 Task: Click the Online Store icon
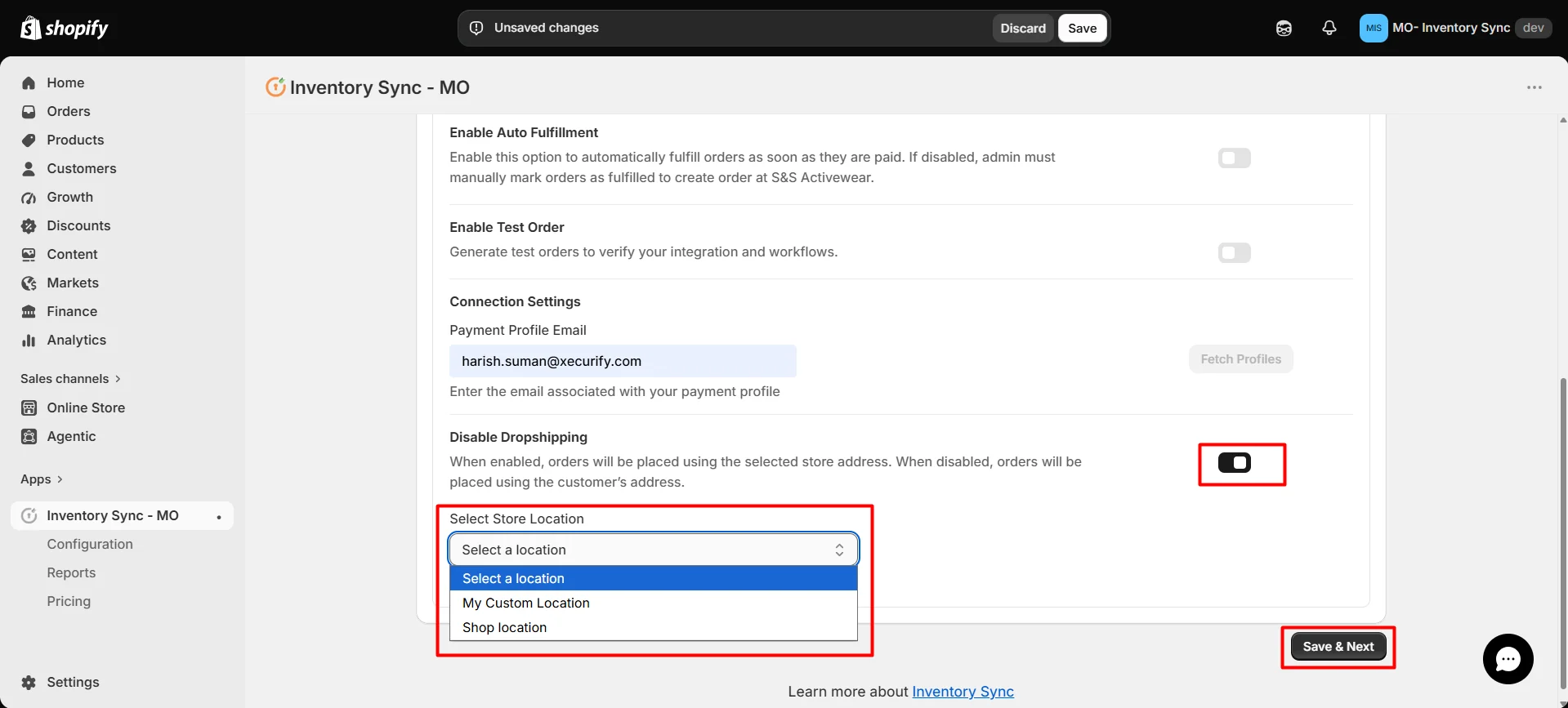tap(29, 407)
